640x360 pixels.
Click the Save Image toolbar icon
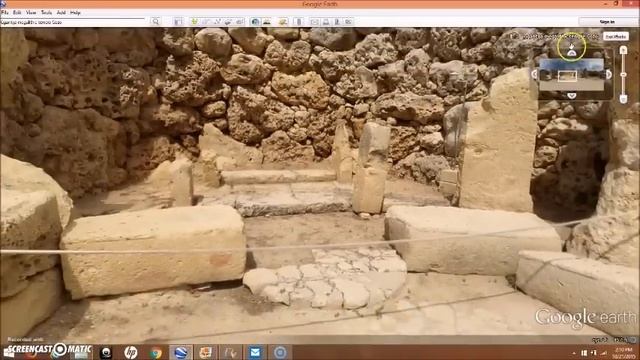pyautogui.click(x=337, y=22)
